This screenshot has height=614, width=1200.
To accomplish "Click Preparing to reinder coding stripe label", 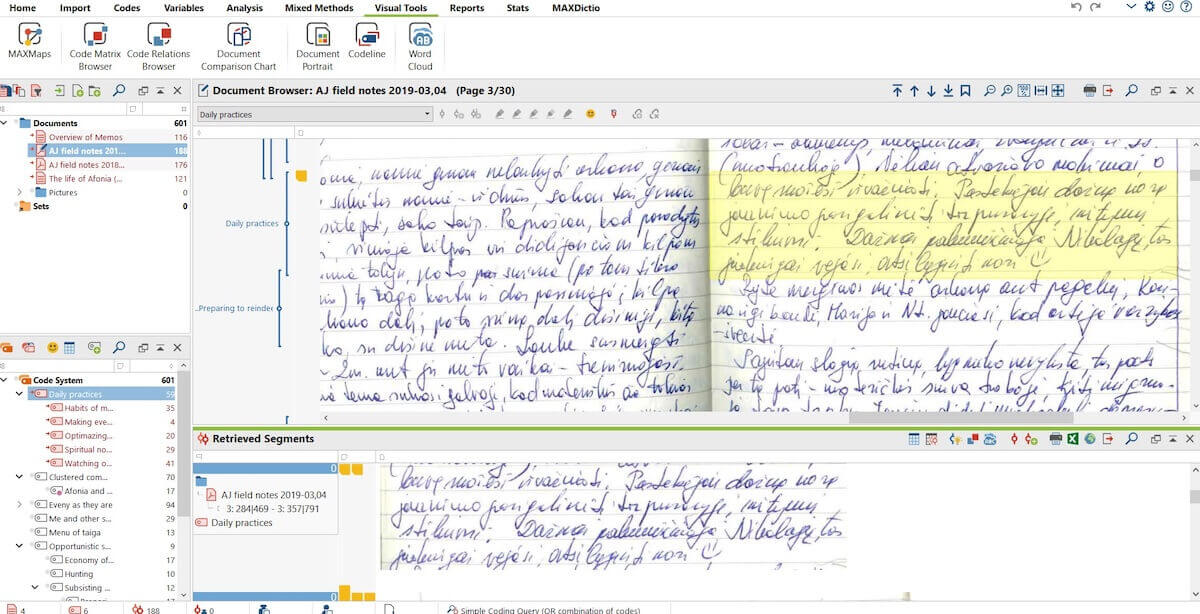I will (x=234, y=308).
